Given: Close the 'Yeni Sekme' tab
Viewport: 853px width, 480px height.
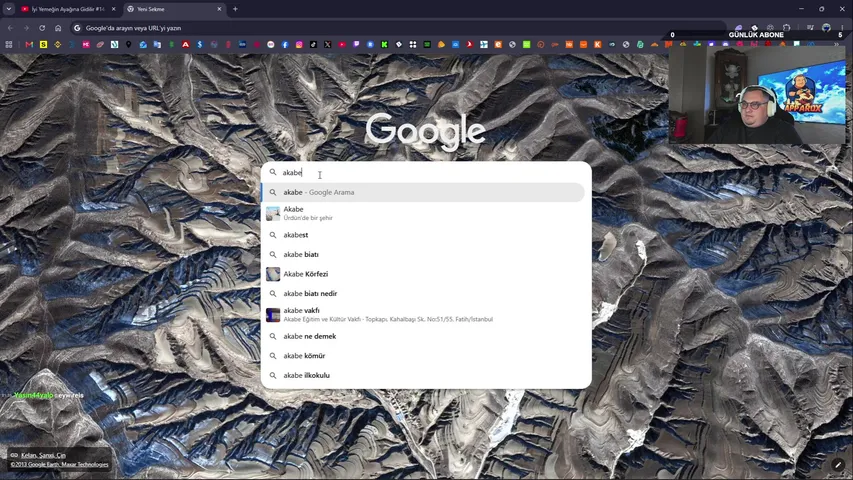Looking at the screenshot, I should [219, 9].
